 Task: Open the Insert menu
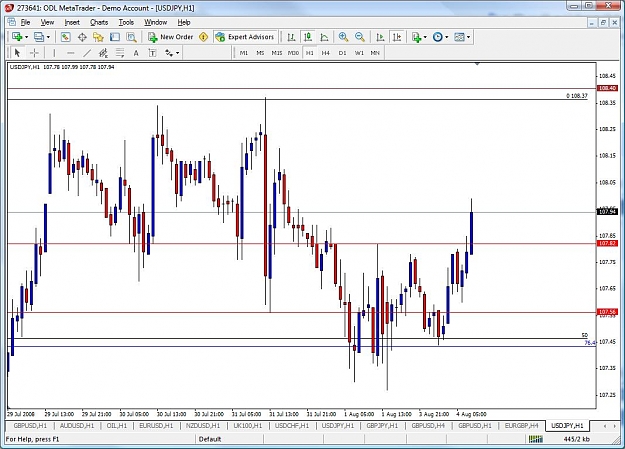(x=72, y=22)
